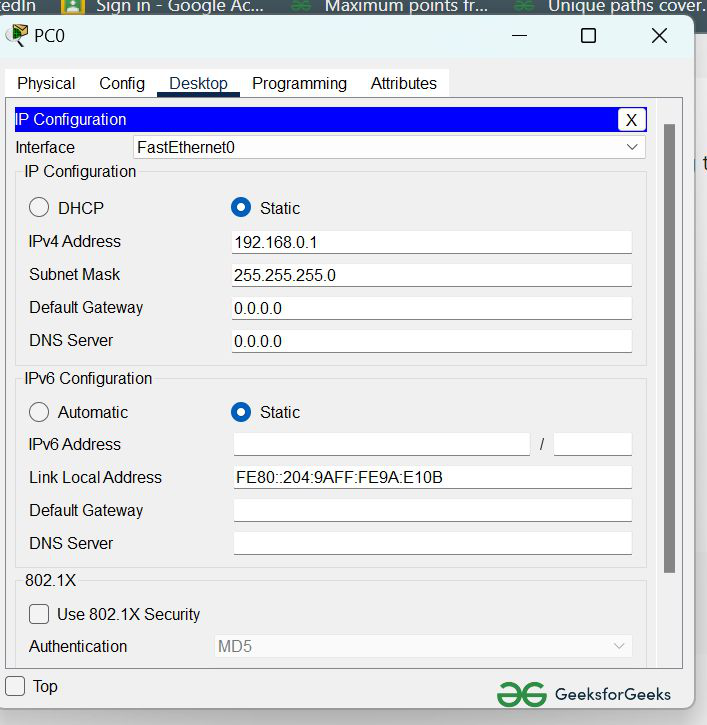707x725 pixels.
Task: Close the IP Configuration panel with X
Action: [631, 120]
